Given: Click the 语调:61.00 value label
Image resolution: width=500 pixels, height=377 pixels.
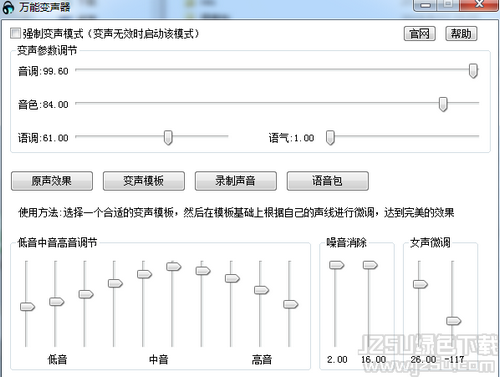Looking at the screenshot, I should [x=43, y=138].
